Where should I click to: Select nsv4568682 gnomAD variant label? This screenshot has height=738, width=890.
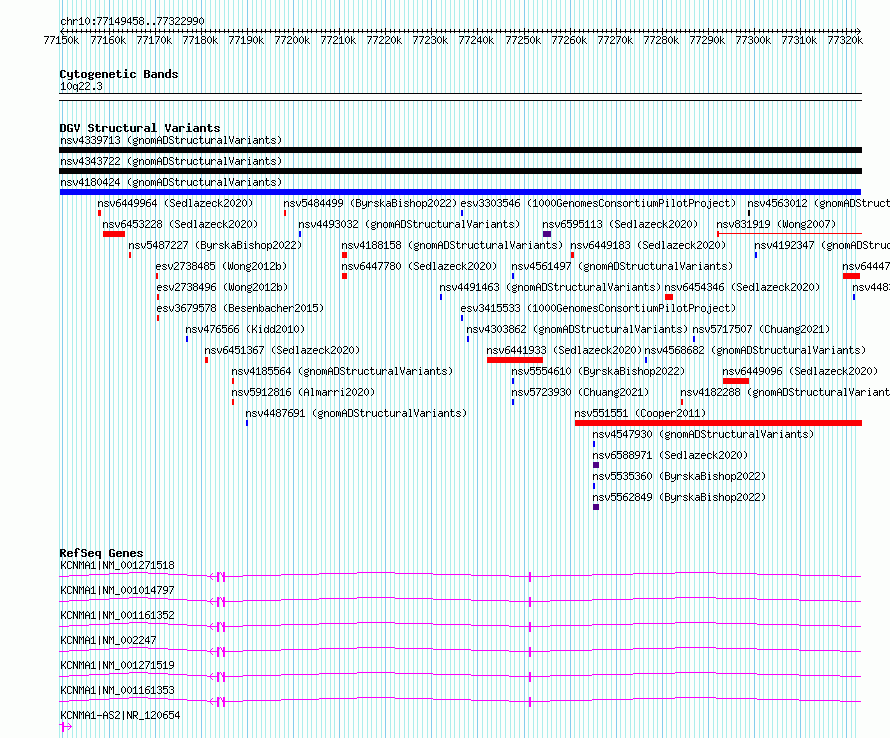755,350
